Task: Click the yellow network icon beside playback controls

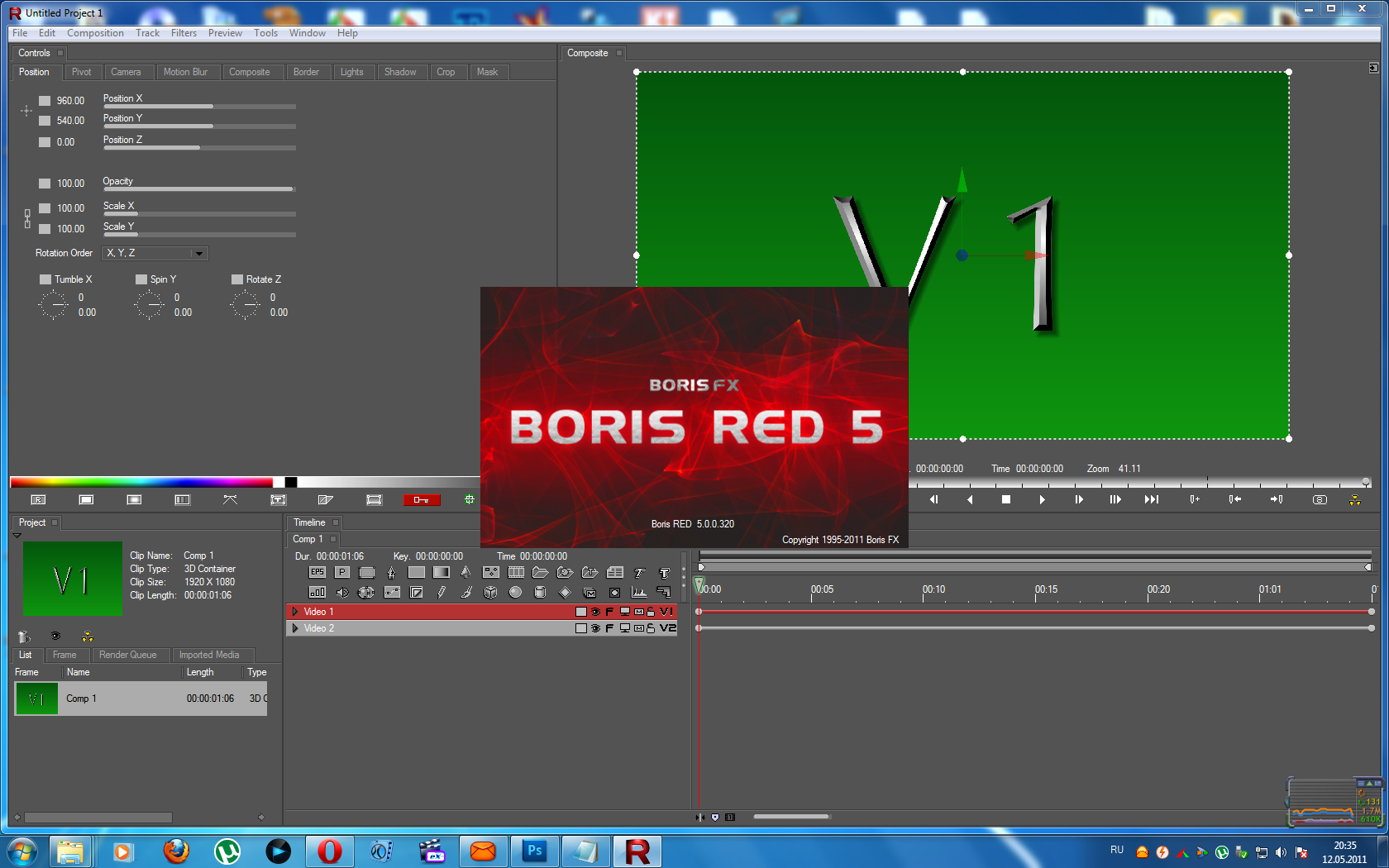Action: click(1355, 500)
